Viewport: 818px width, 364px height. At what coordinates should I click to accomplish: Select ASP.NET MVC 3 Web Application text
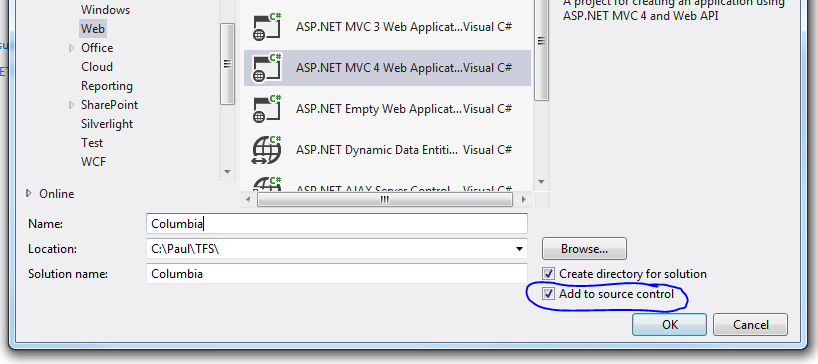[x=379, y=27]
